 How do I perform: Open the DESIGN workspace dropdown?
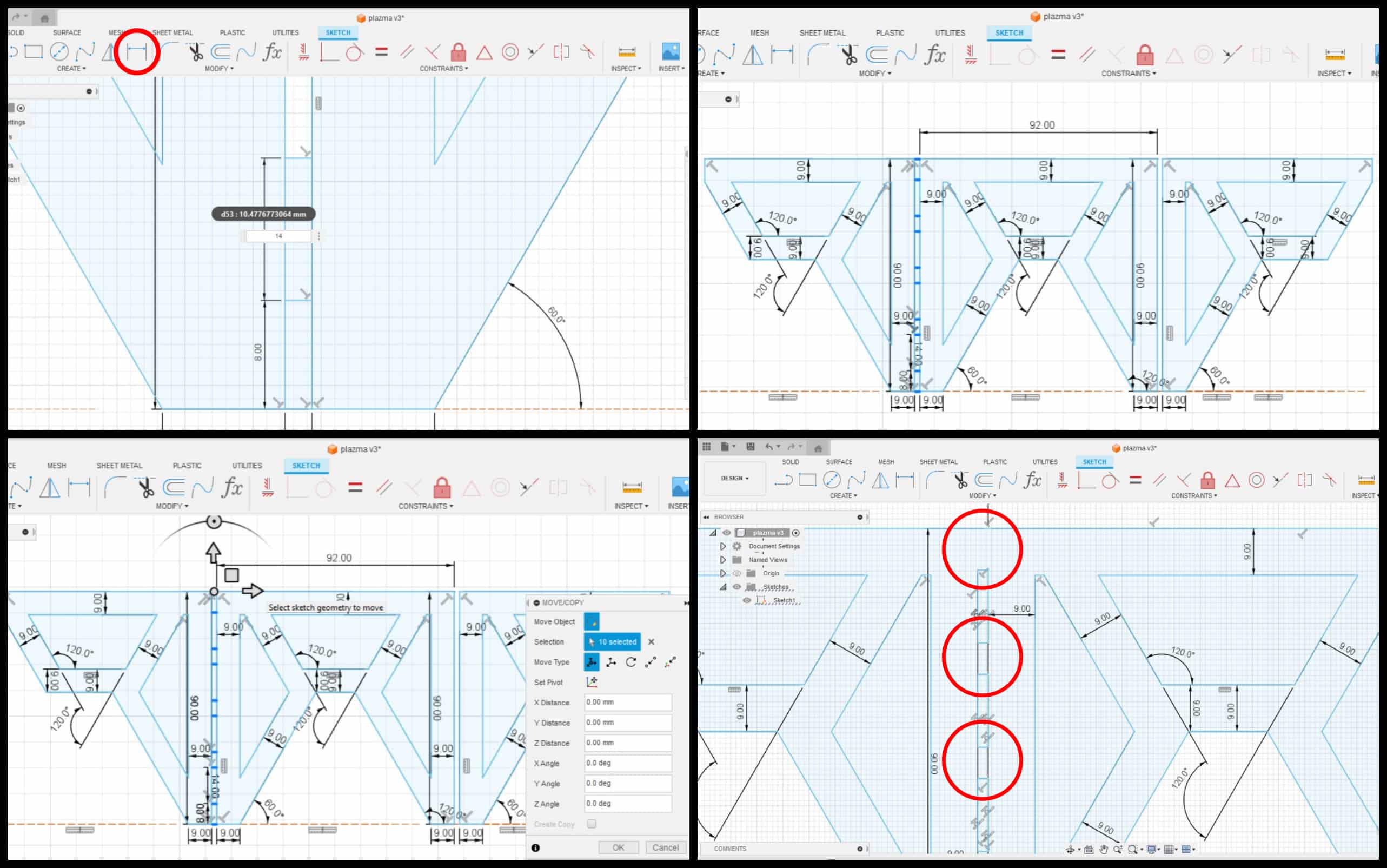pyautogui.click(x=734, y=478)
